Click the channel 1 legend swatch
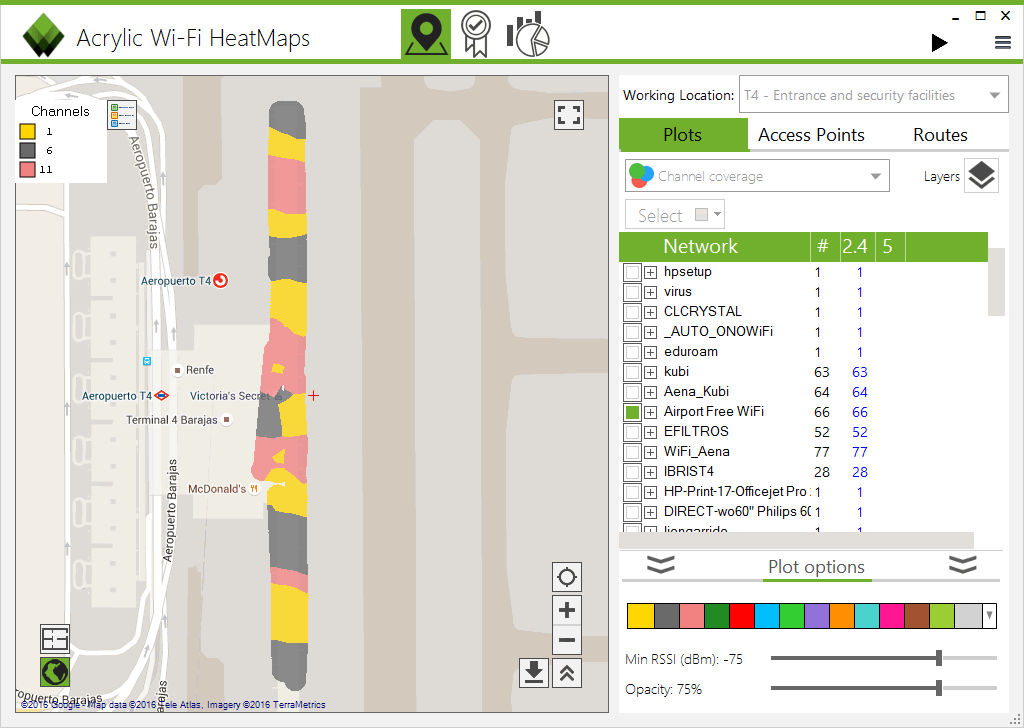Screen dimensions: 1024x728 (x=27, y=131)
